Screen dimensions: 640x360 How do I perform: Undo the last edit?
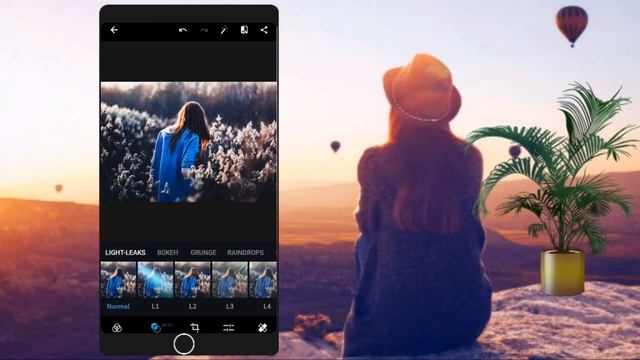[183, 30]
